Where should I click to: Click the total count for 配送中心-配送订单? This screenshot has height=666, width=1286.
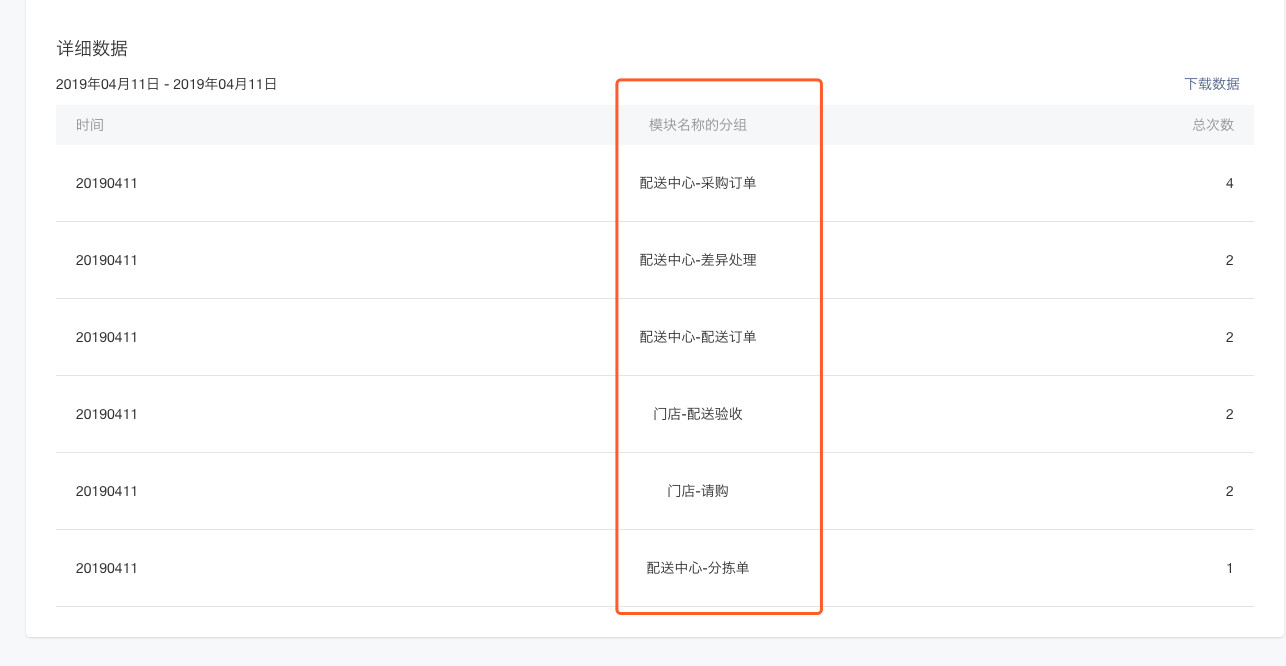[1229, 337]
